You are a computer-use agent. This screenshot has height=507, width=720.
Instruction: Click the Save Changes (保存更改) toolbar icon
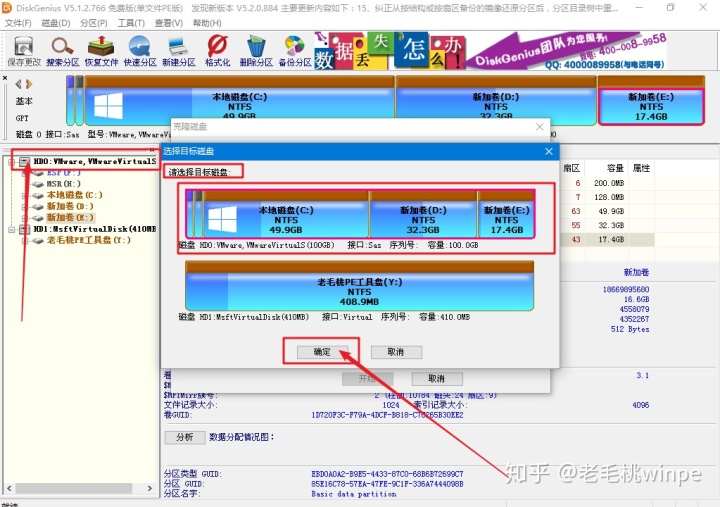(x=24, y=51)
